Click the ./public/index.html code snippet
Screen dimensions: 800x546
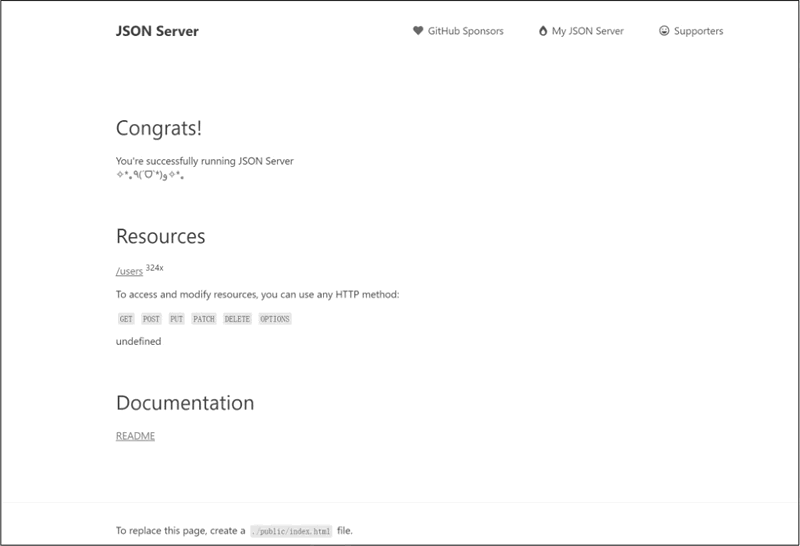click(291, 531)
